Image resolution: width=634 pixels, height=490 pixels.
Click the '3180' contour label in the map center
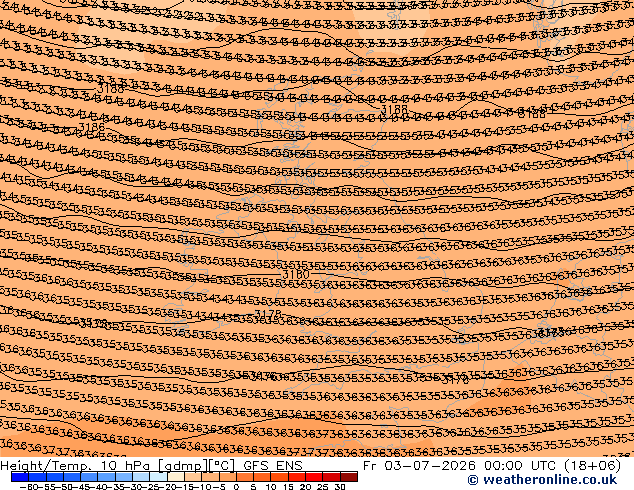(296, 275)
